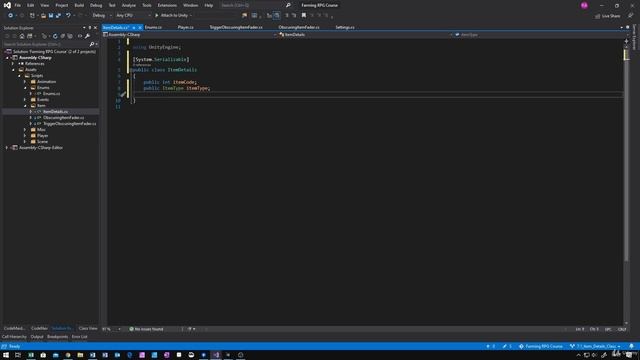Expand the Animation folder
Image resolution: width=640 pixels, height=360 pixels.
click(x=25, y=82)
